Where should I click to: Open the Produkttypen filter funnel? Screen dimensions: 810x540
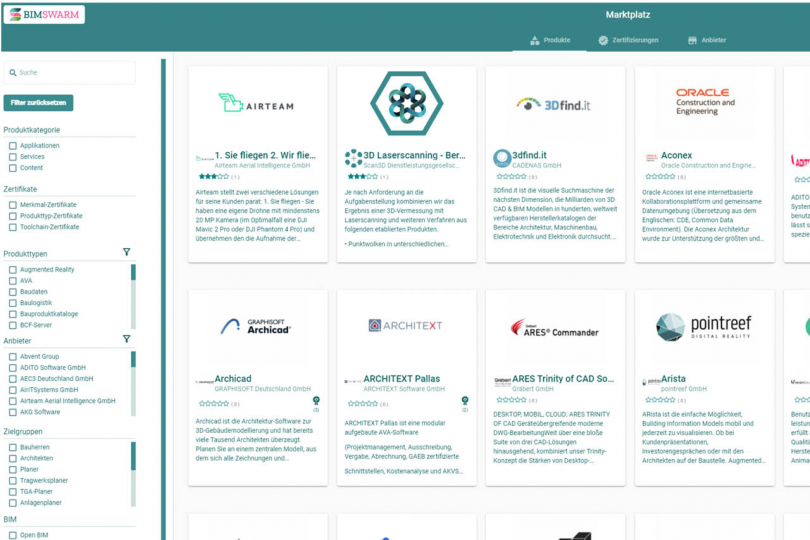126,253
